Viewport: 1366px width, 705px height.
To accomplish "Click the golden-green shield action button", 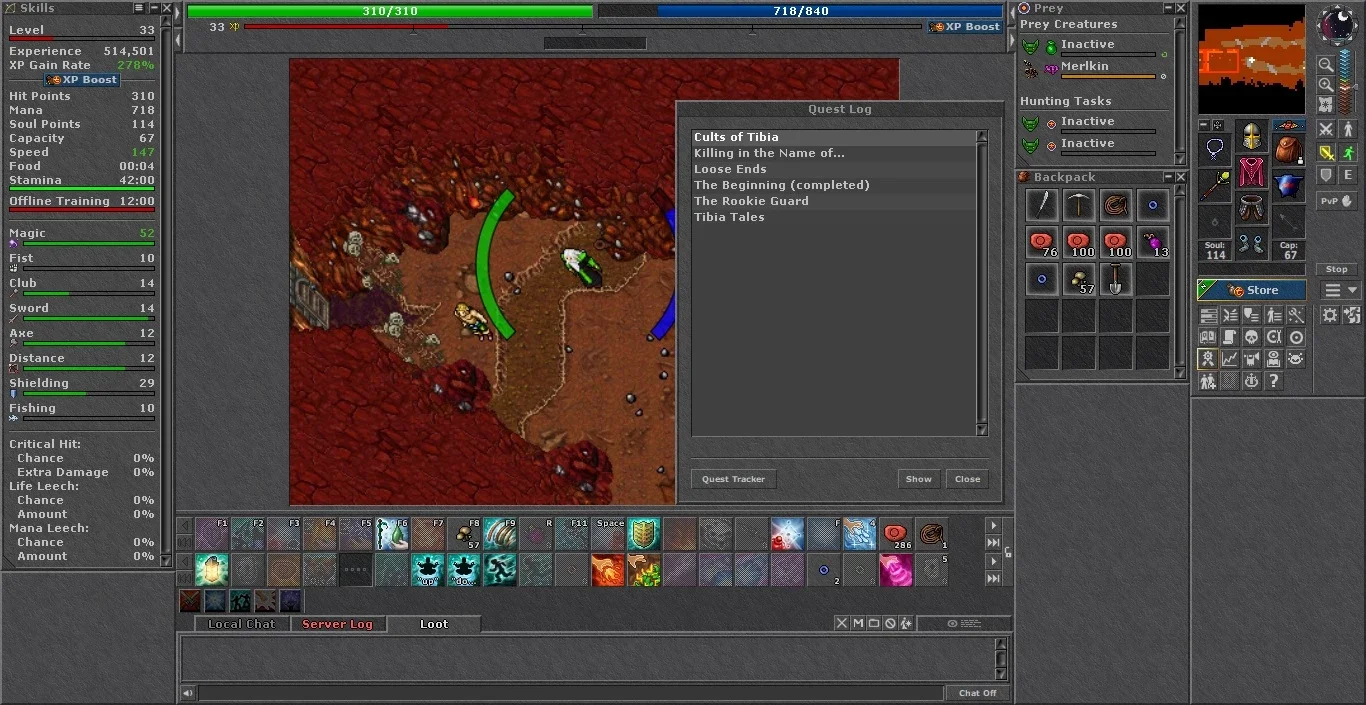I will (644, 534).
